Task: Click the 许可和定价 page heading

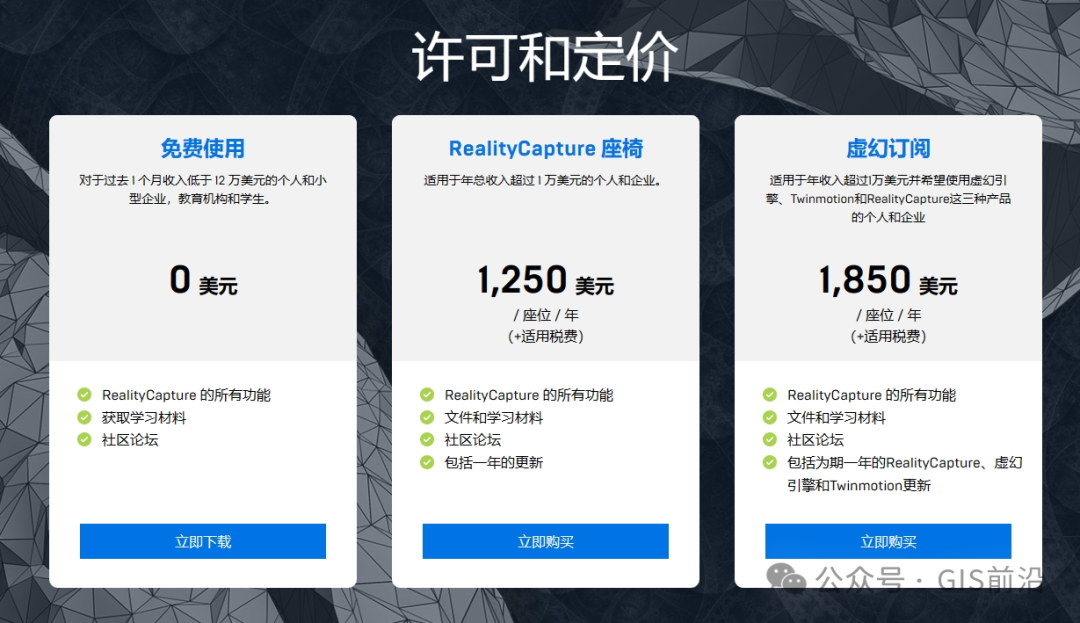Action: point(545,56)
